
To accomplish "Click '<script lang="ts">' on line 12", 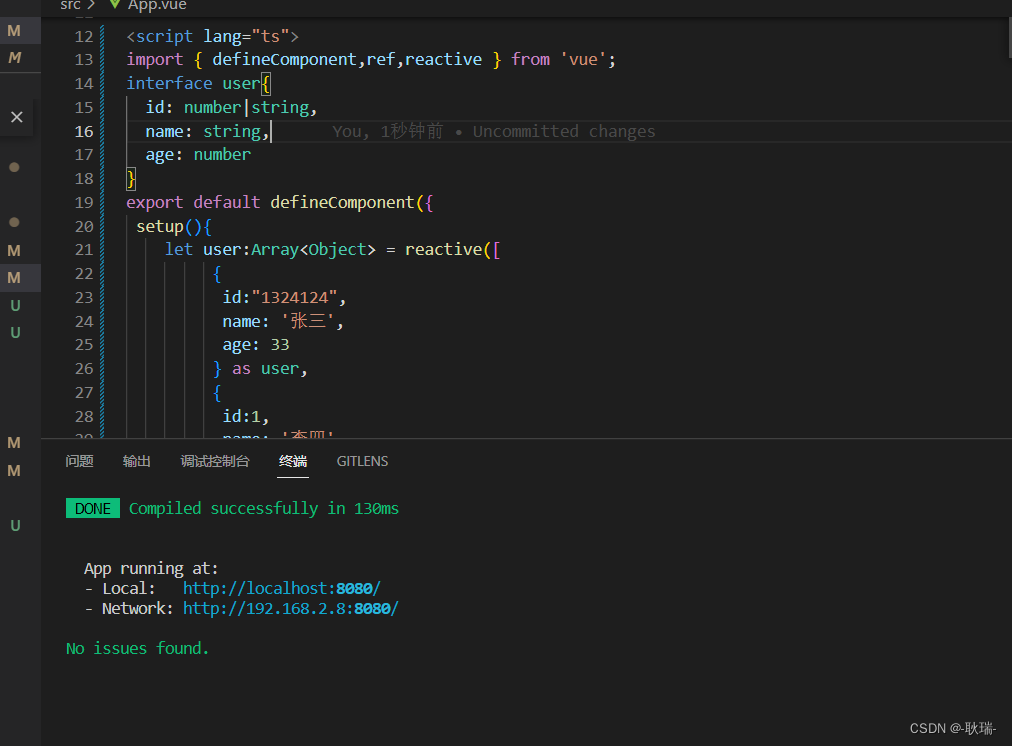I will click(x=212, y=36).
